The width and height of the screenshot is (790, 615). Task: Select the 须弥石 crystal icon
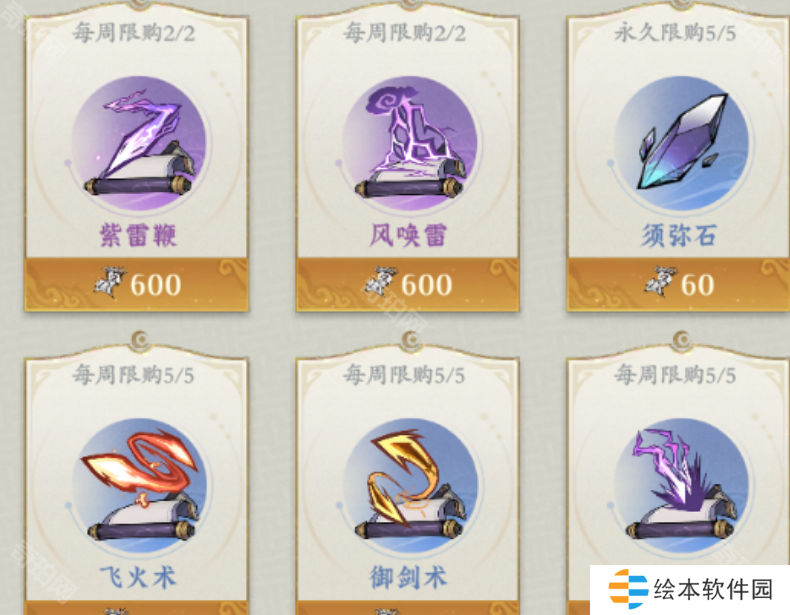681,143
